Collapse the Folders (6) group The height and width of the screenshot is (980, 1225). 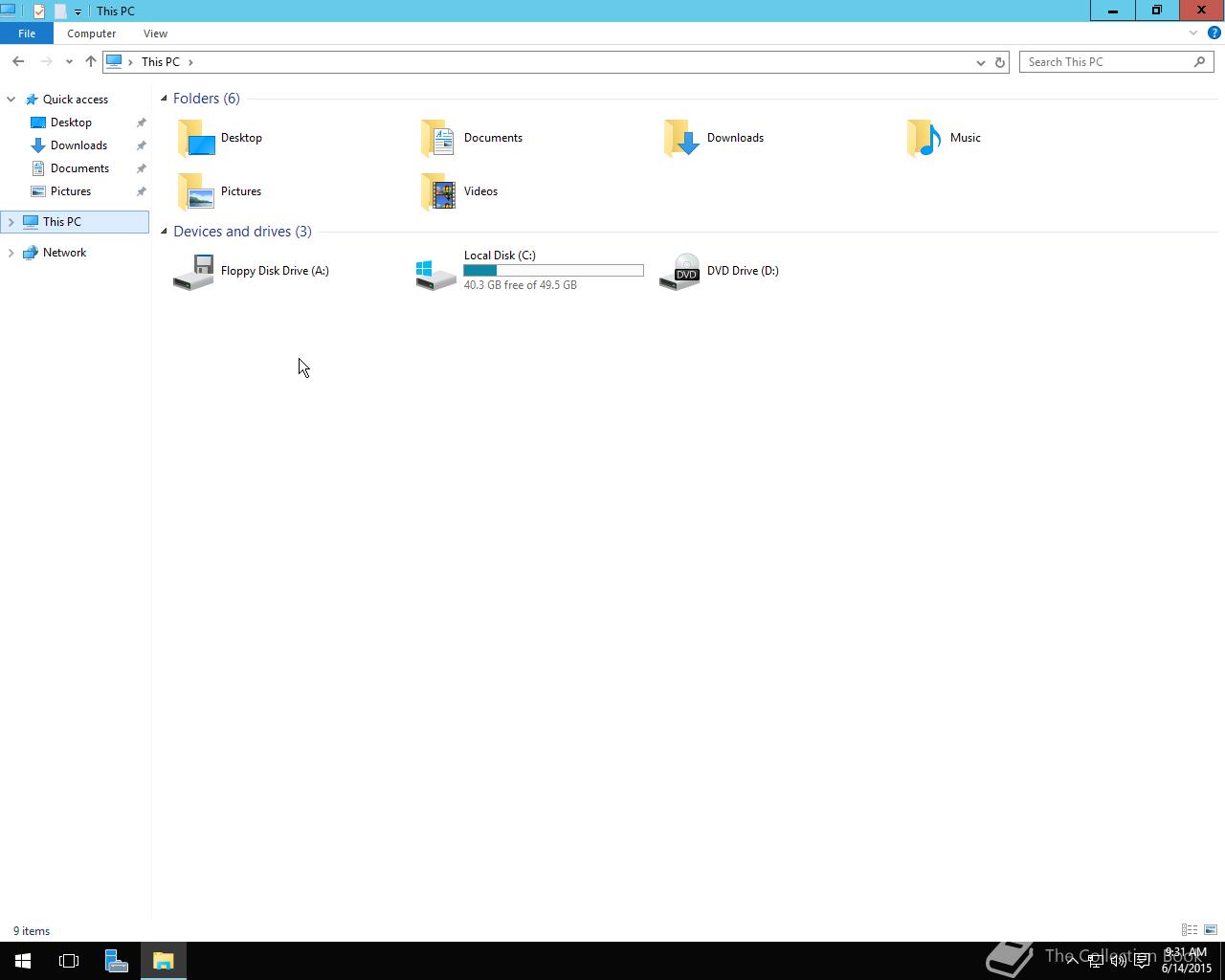(164, 99)
